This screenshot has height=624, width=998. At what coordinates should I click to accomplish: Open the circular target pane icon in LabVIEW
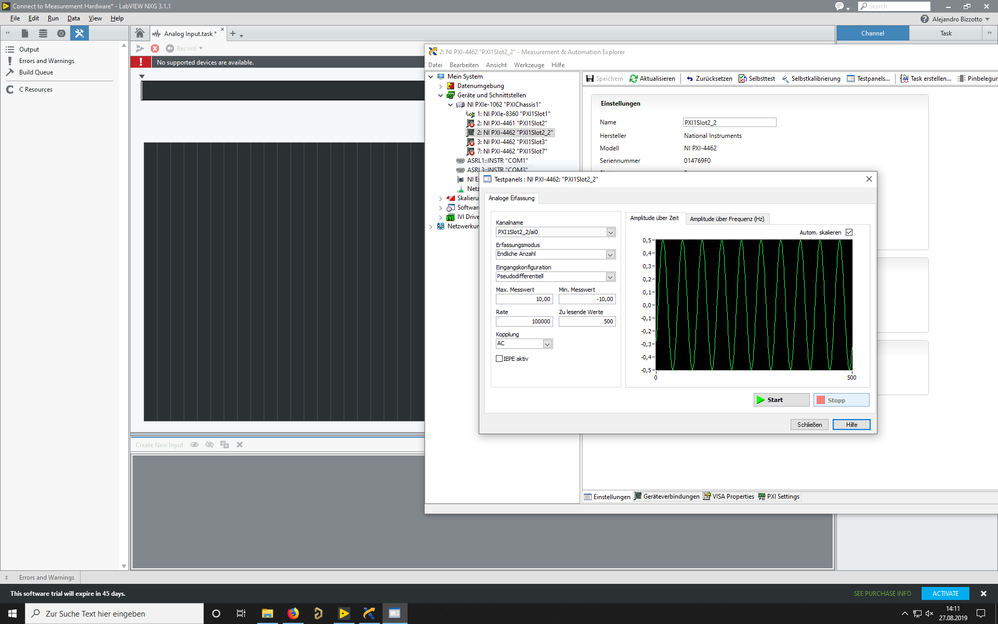point(61,33)
